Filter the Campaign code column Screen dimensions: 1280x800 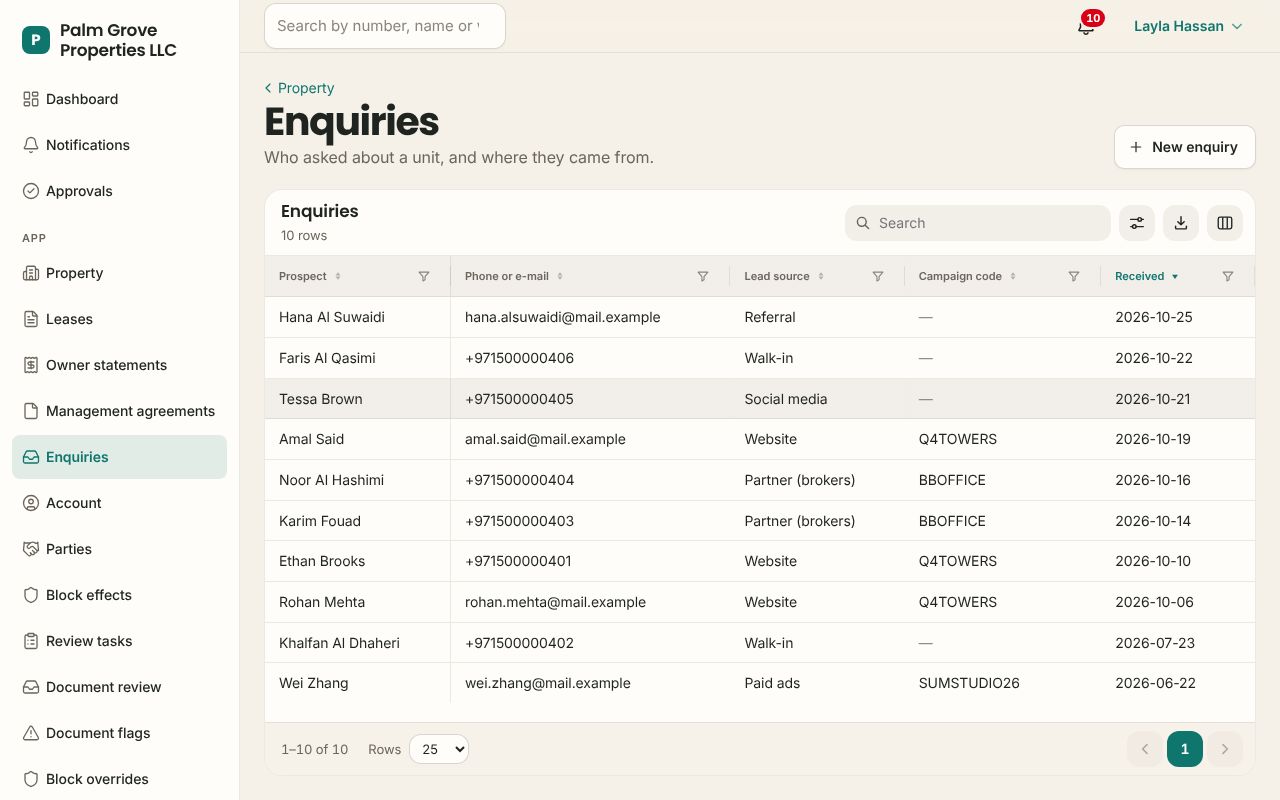pos(1074,276)
